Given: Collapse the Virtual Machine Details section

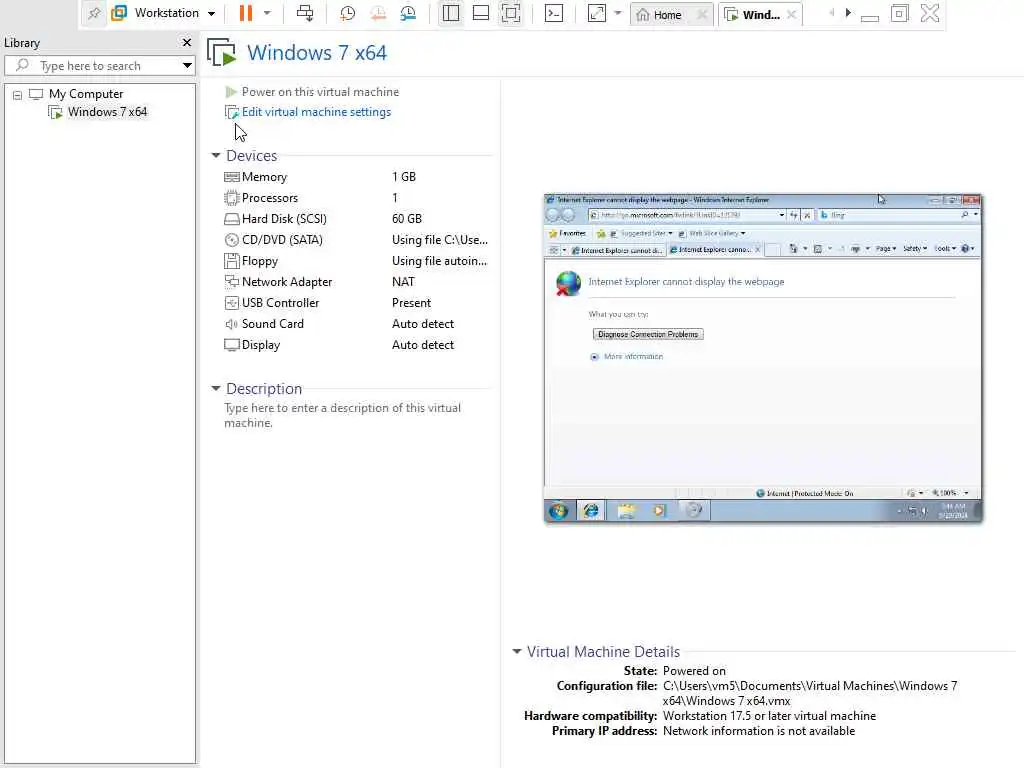Looking at the screenshot, I should tap(517, 651).
